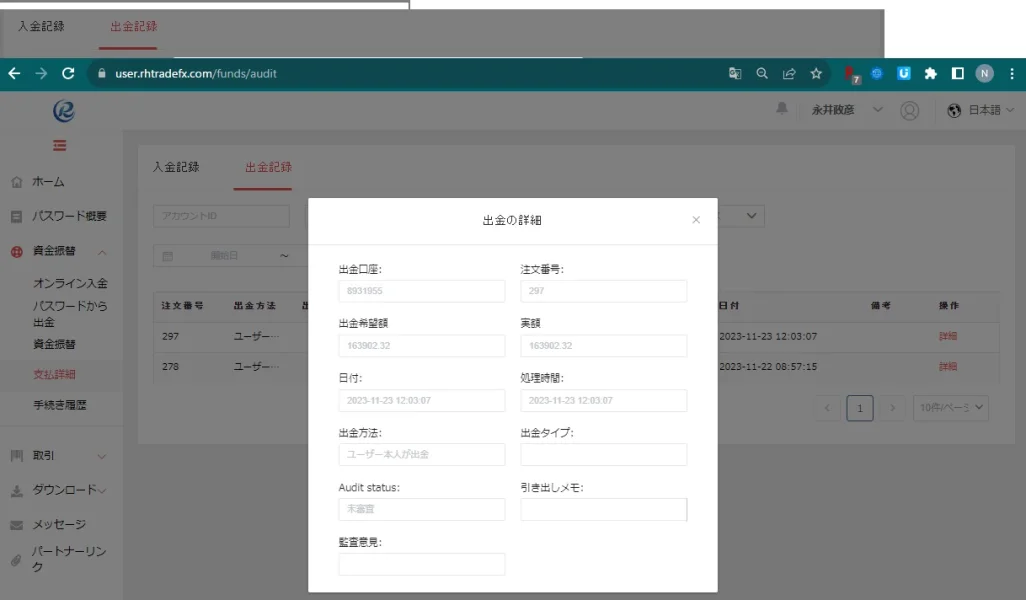This screenshot has height=600, width=1026.
Task: Open the ダウンロード sidebar icon
Action: [x=14, y=490]
